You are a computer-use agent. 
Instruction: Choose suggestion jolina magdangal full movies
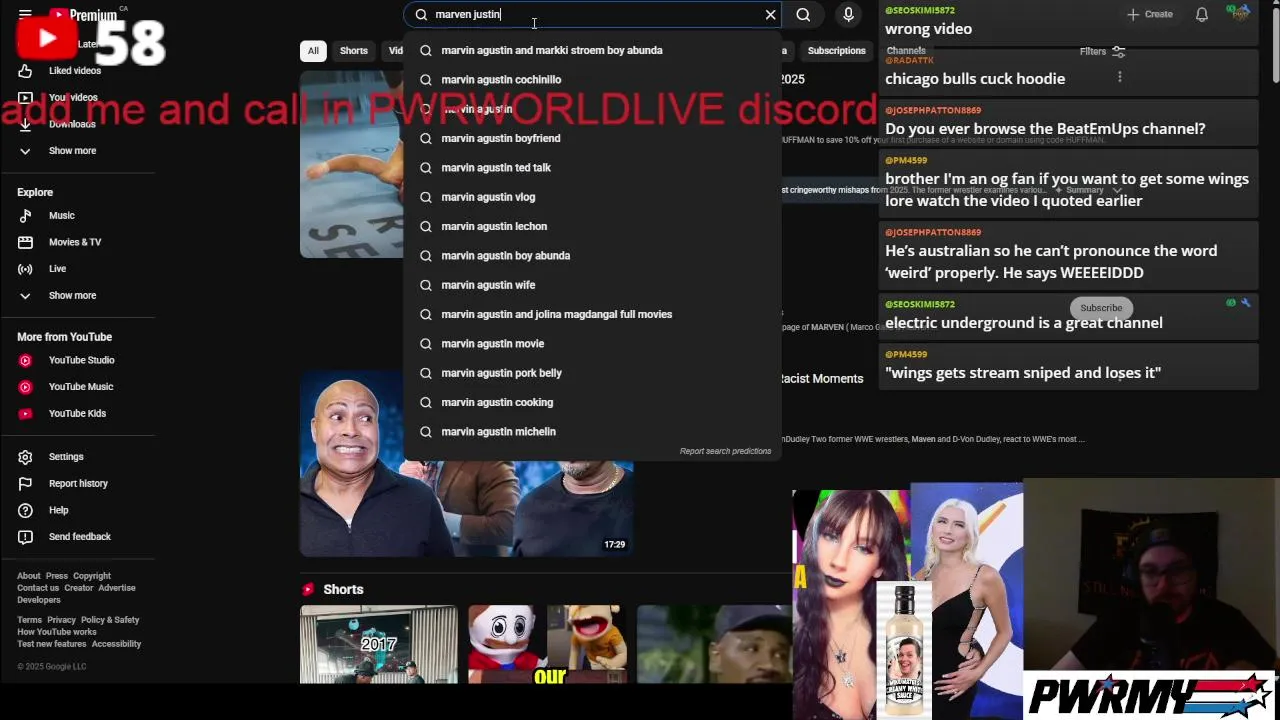pos(592,314)
